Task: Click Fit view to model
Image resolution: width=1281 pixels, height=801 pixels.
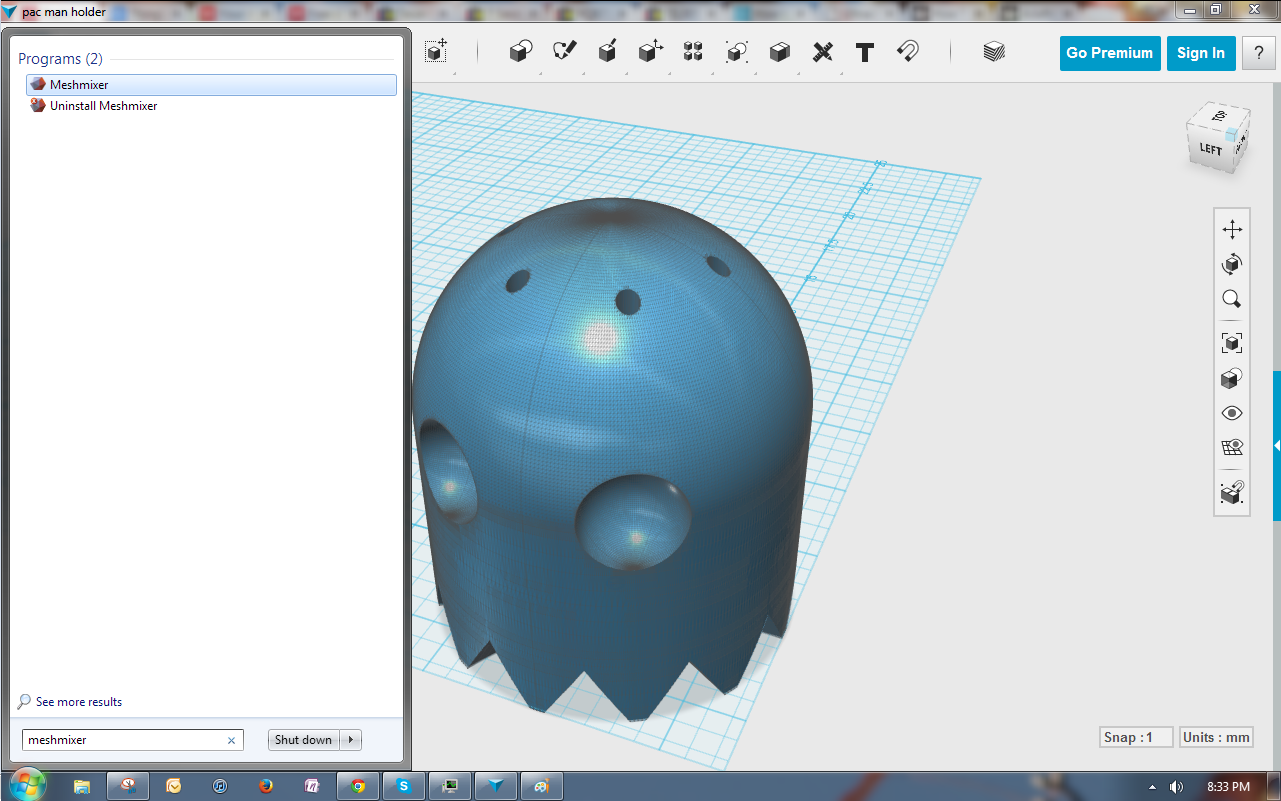Action: tap(1232, 343)
